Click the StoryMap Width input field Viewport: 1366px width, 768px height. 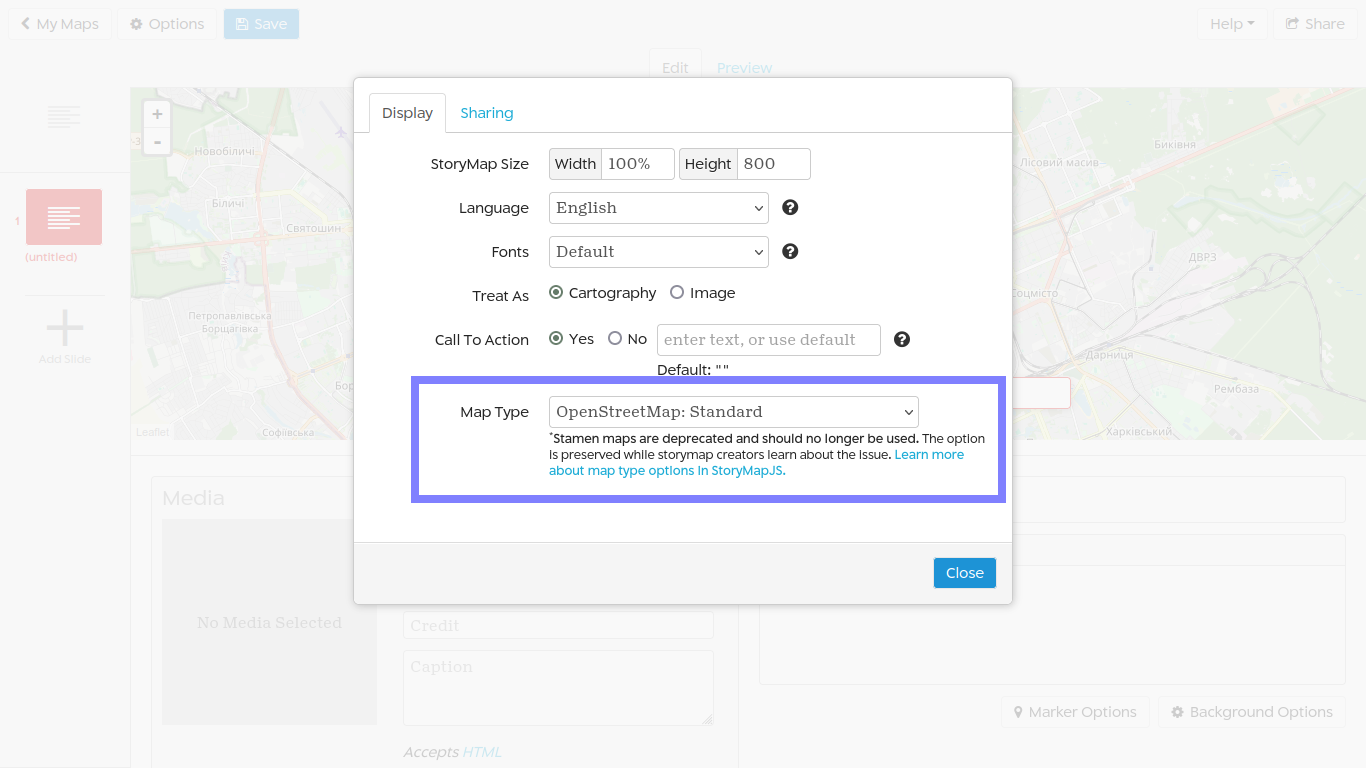tap(638, 164)
